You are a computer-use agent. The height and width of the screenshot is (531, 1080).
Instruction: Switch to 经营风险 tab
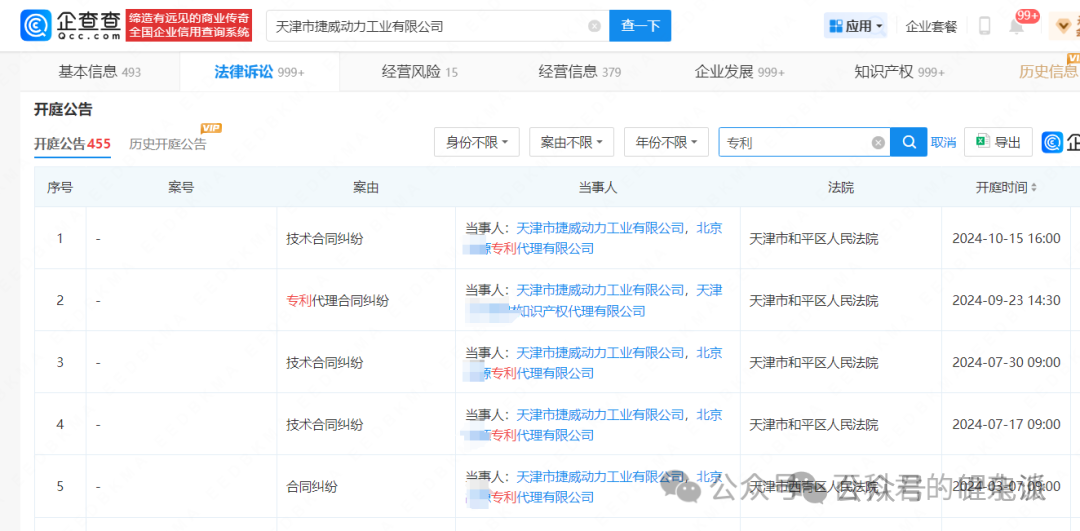pyautogui.click(x=419, y=72)
